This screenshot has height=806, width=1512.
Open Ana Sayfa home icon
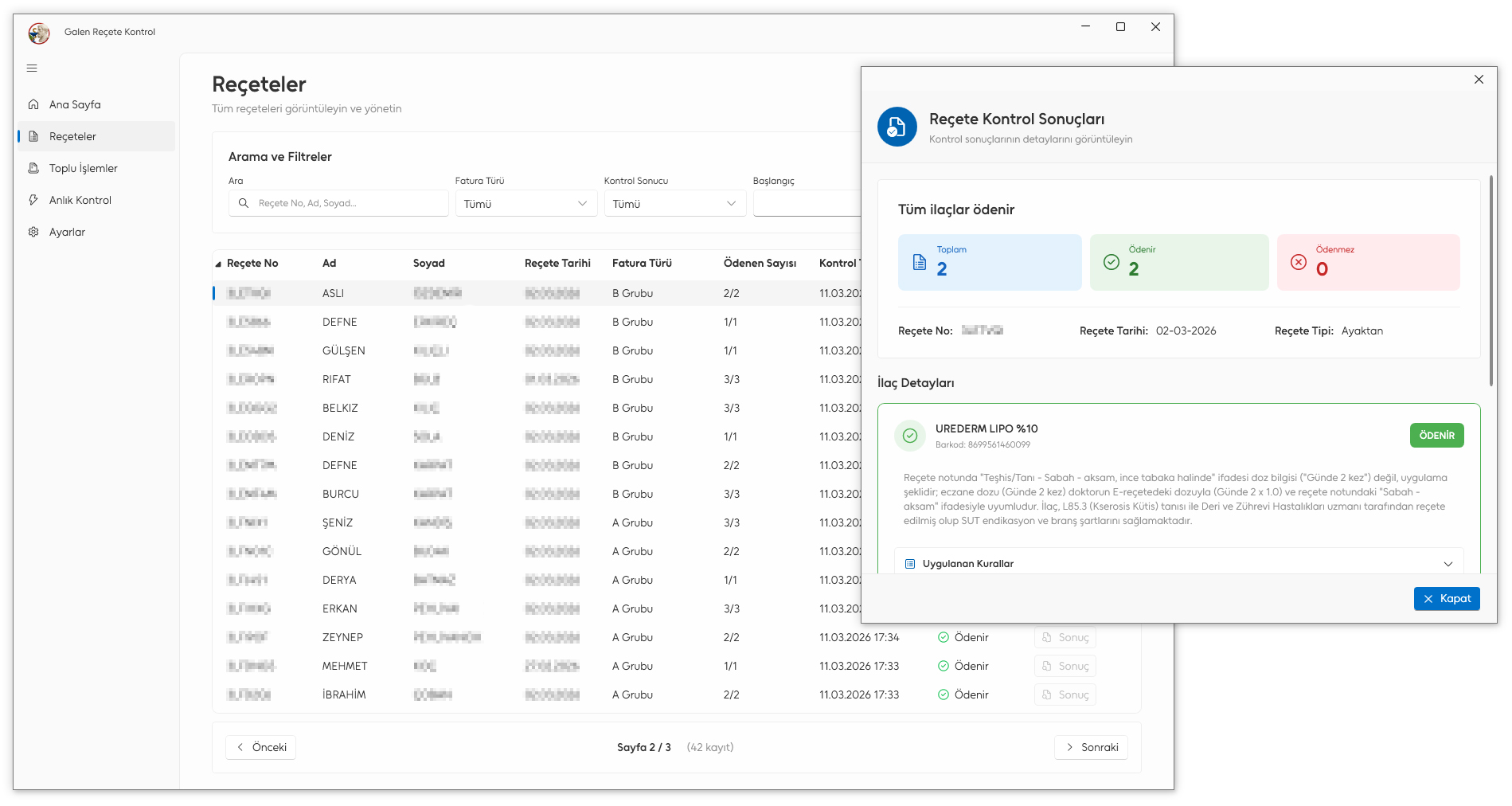coord(33,104)
